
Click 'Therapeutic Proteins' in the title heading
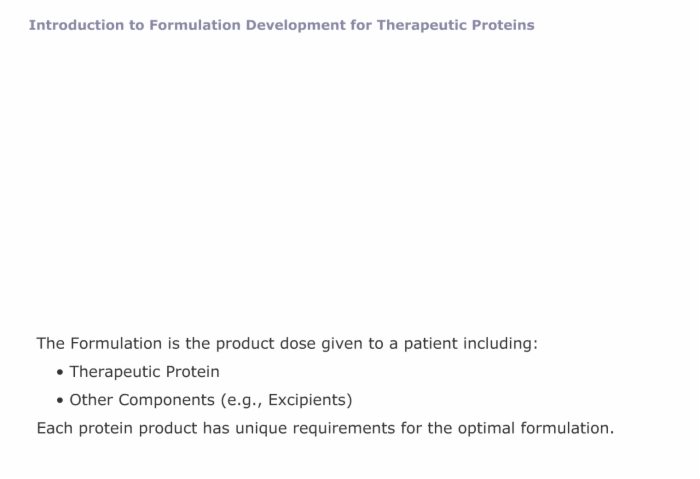click(455, 25)
